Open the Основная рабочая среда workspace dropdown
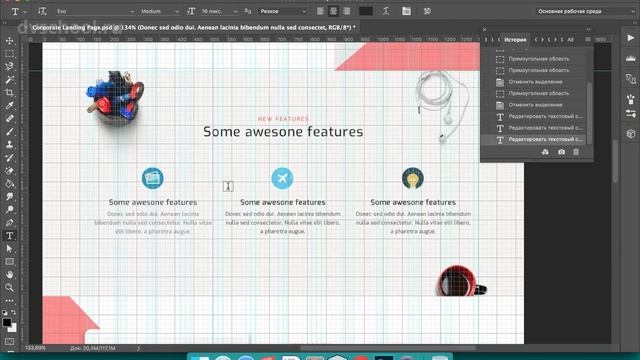640x360 pixels. coord(585,11)
